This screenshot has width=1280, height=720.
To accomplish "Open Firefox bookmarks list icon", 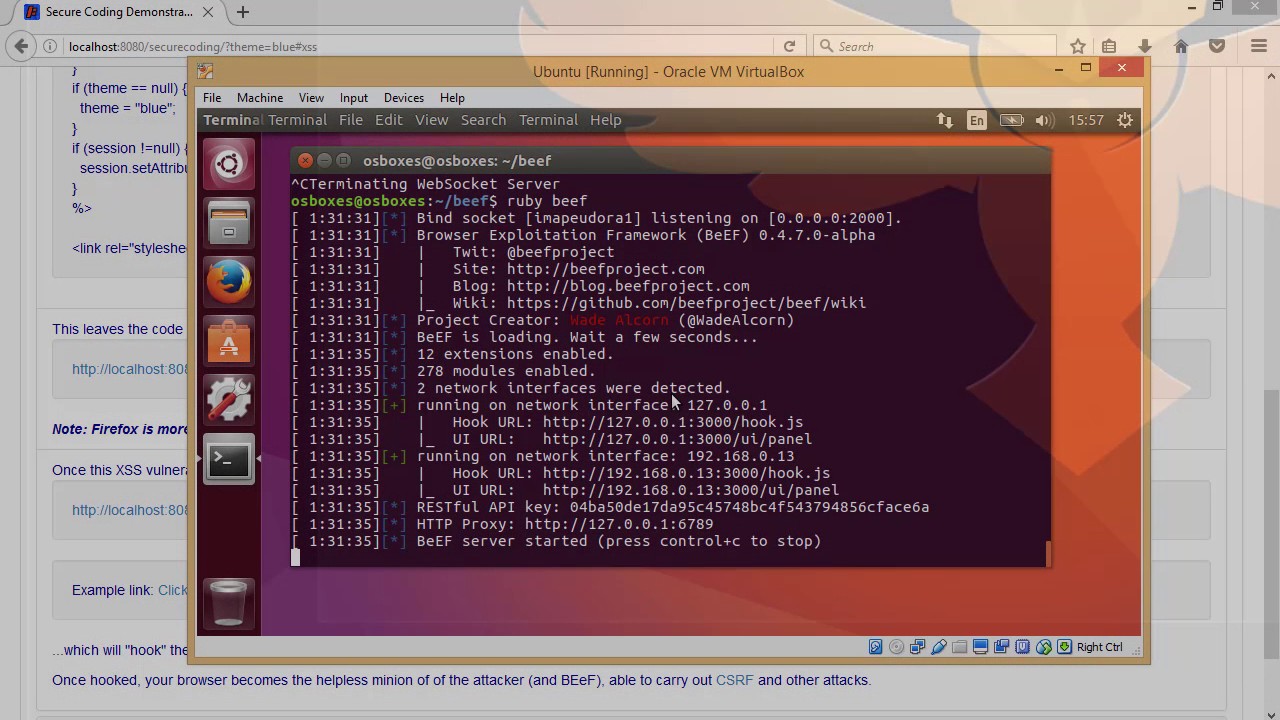I will [x=1109, y=46].
